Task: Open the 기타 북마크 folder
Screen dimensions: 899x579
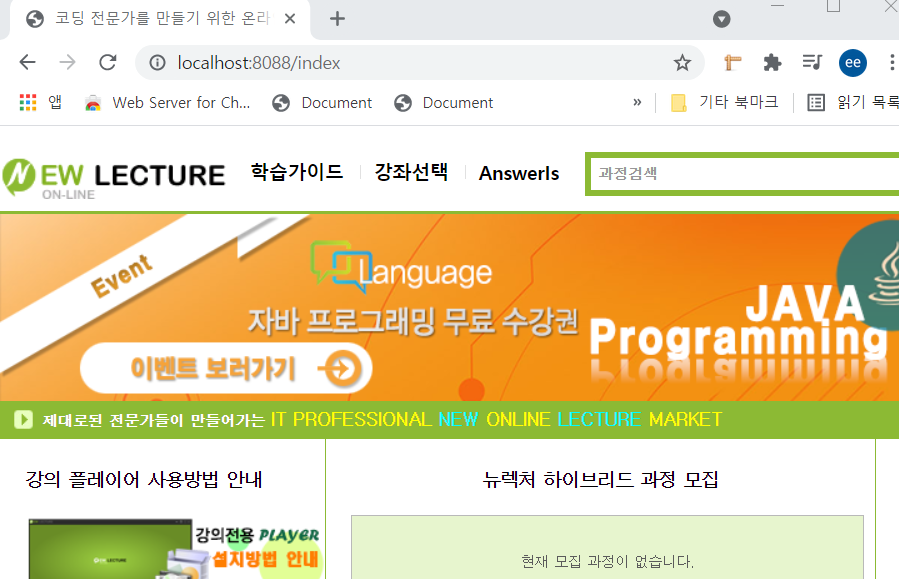Action: (x=725, y=103)
